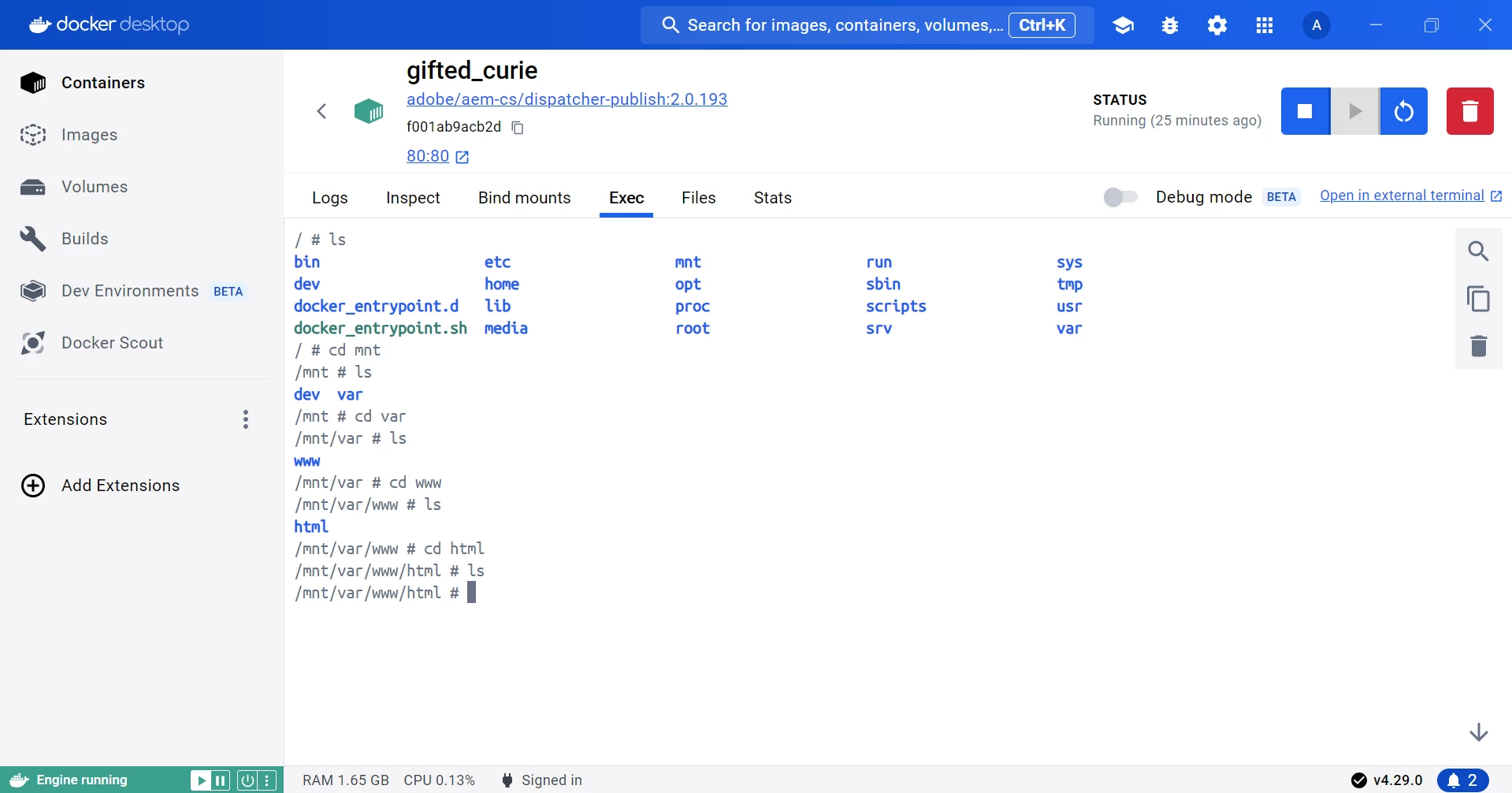Click the container cube icon beside gifted_curie

pos(369,111)
